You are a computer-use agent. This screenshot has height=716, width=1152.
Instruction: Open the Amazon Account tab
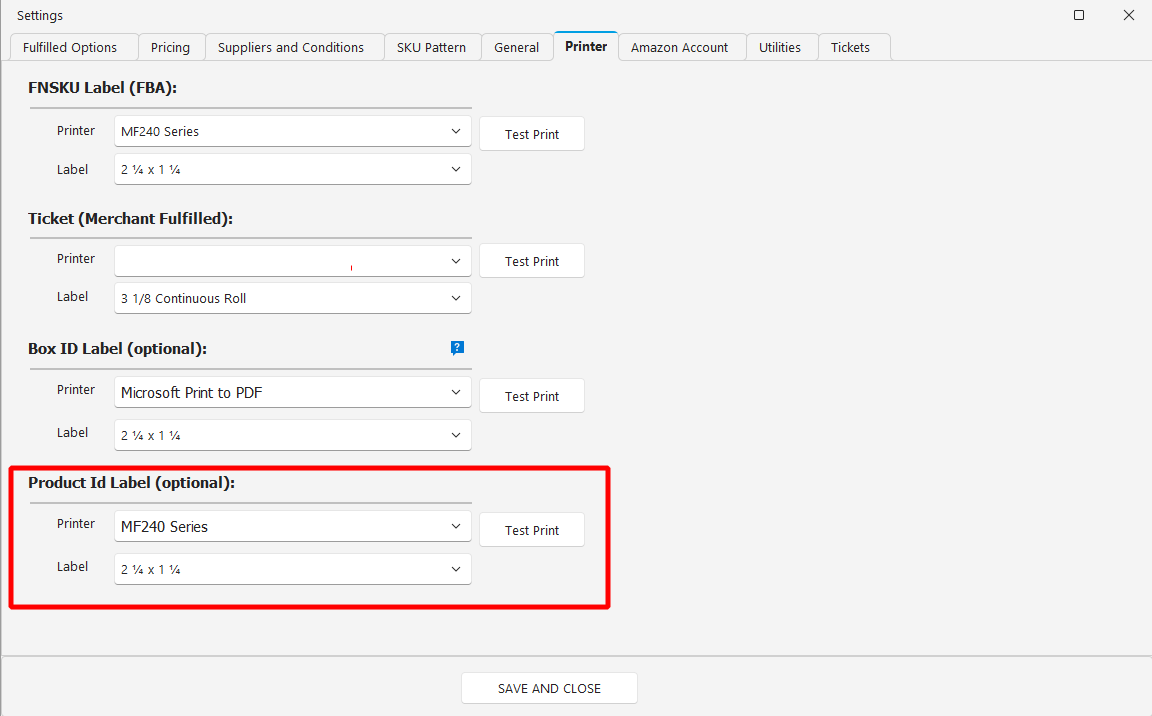[683, 47]
